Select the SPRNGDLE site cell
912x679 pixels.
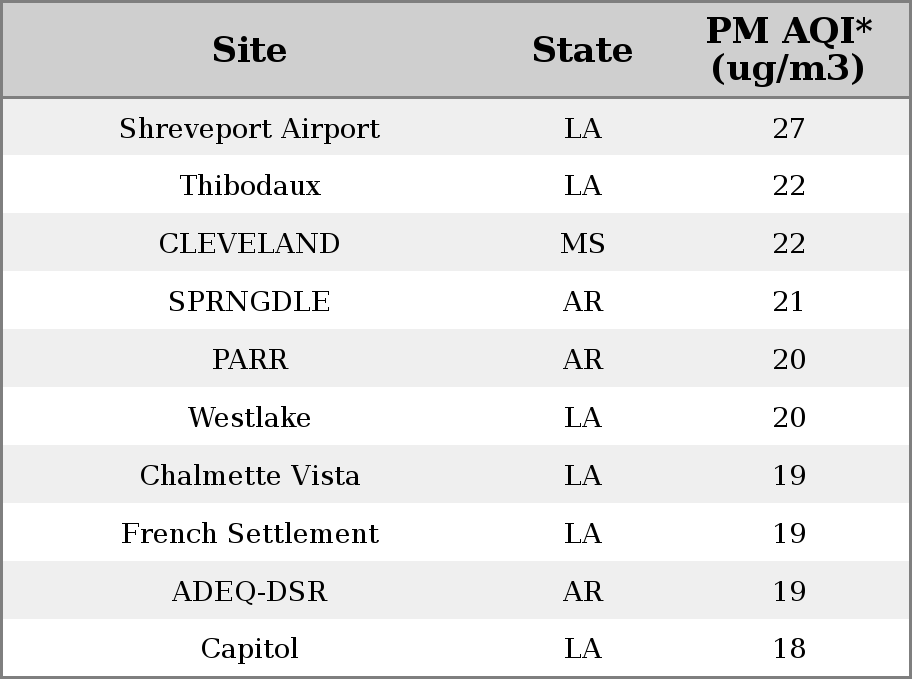pos(250,301)
